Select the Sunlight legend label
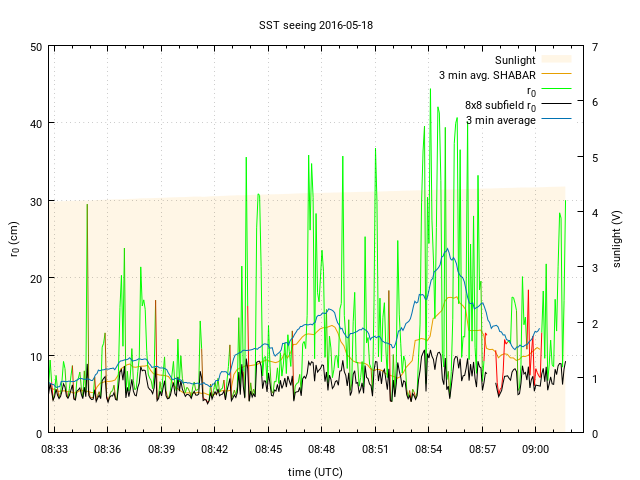The image size is (640, 480). 508,60
